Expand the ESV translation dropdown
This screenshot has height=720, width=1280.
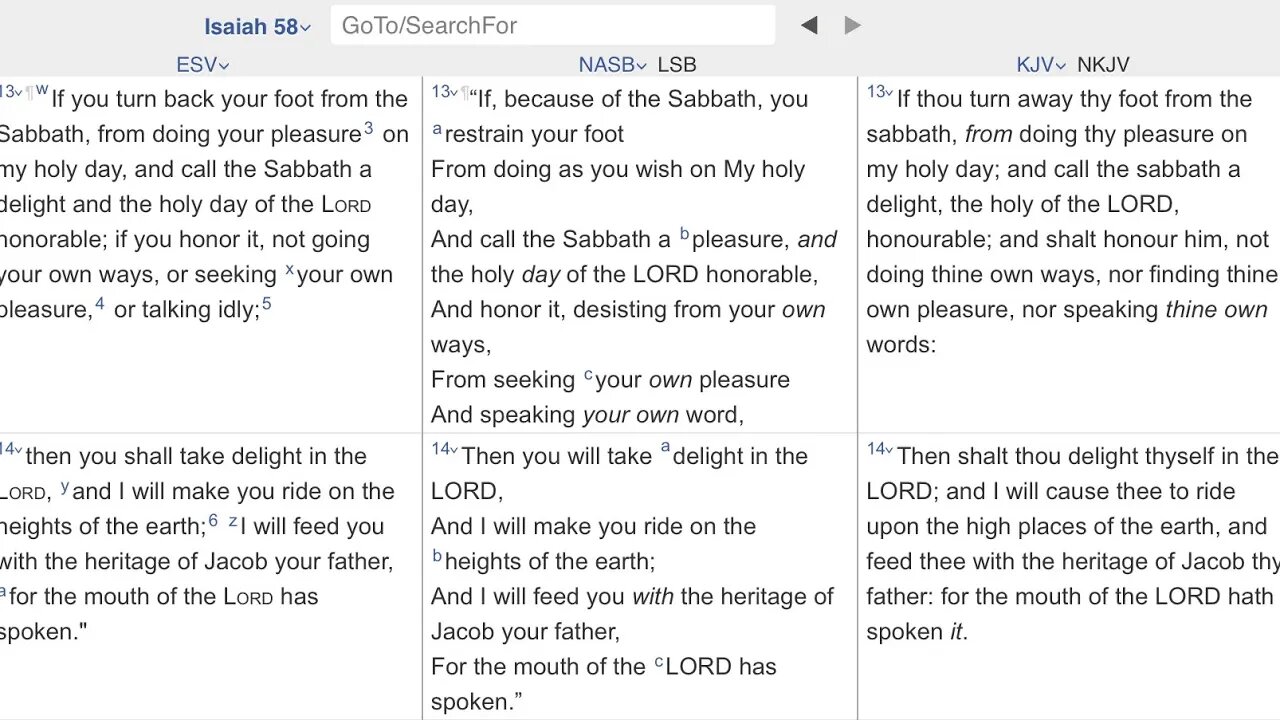(x=202, y=65)
